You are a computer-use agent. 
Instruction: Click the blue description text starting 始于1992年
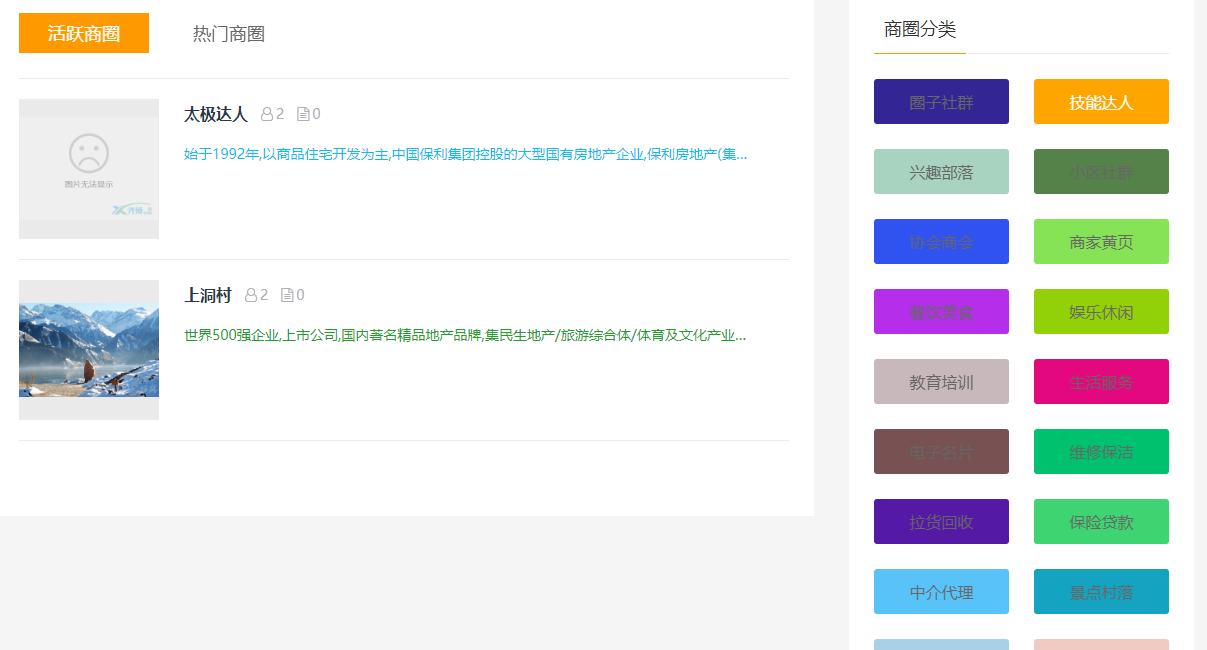tap(465, 154)
